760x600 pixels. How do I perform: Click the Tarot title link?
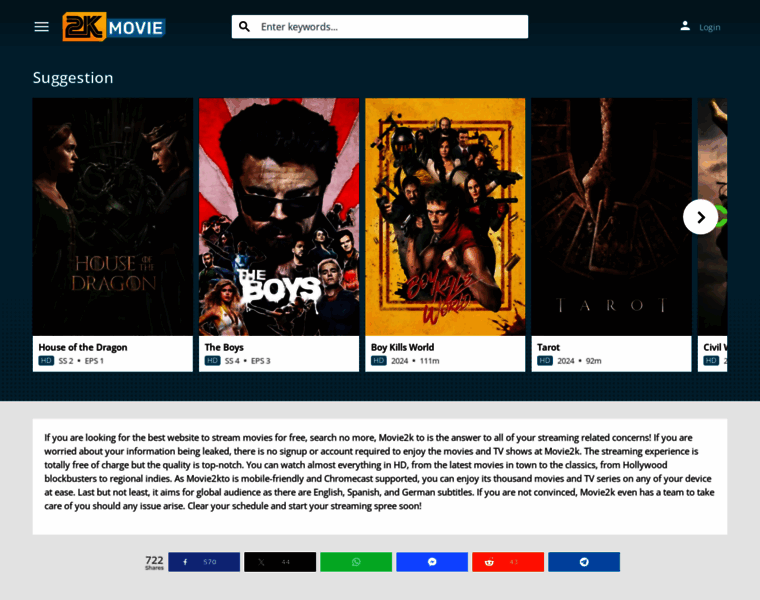tap(548, 347)
